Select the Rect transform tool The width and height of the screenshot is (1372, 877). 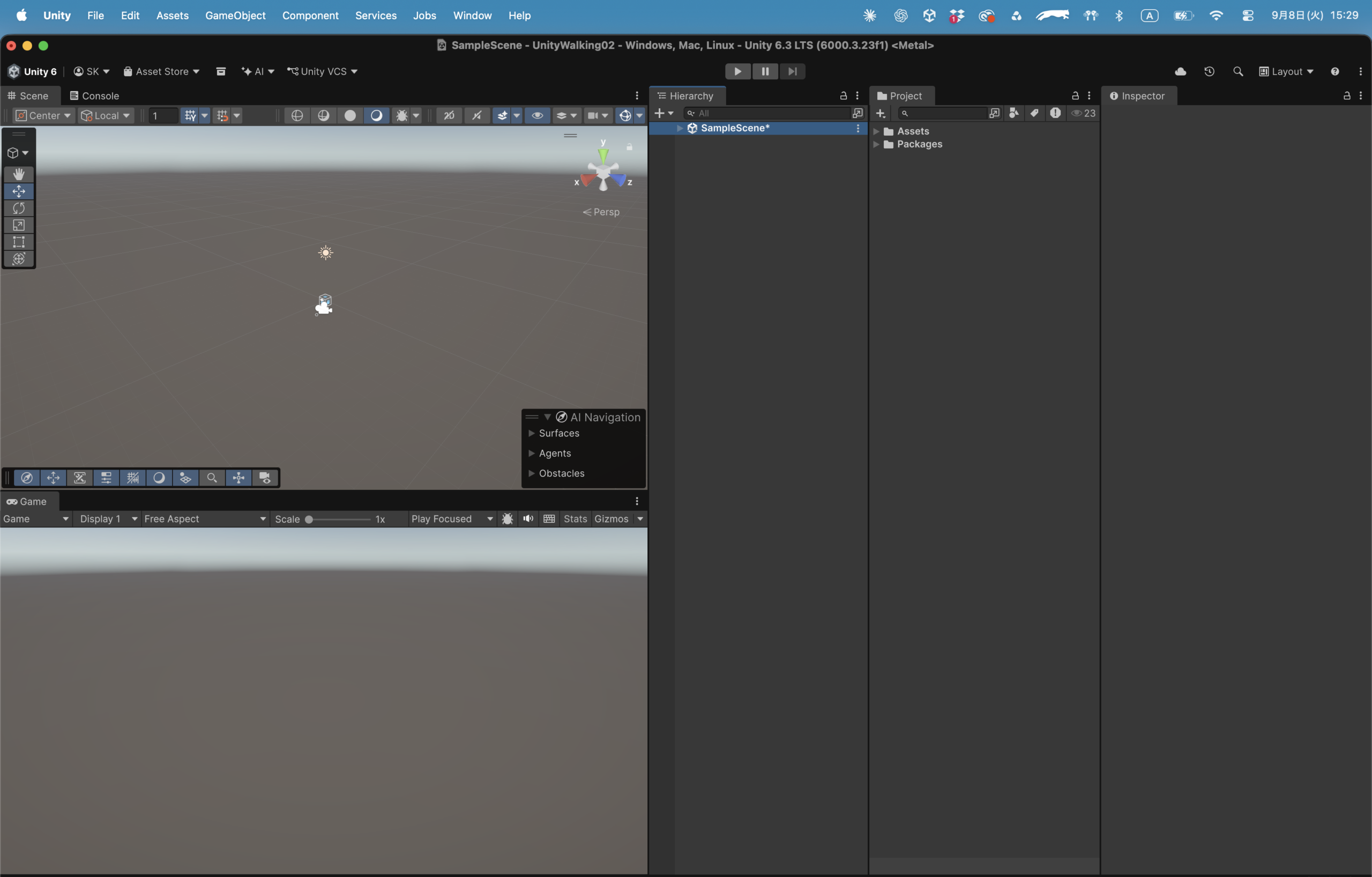(x=19, y=242)
